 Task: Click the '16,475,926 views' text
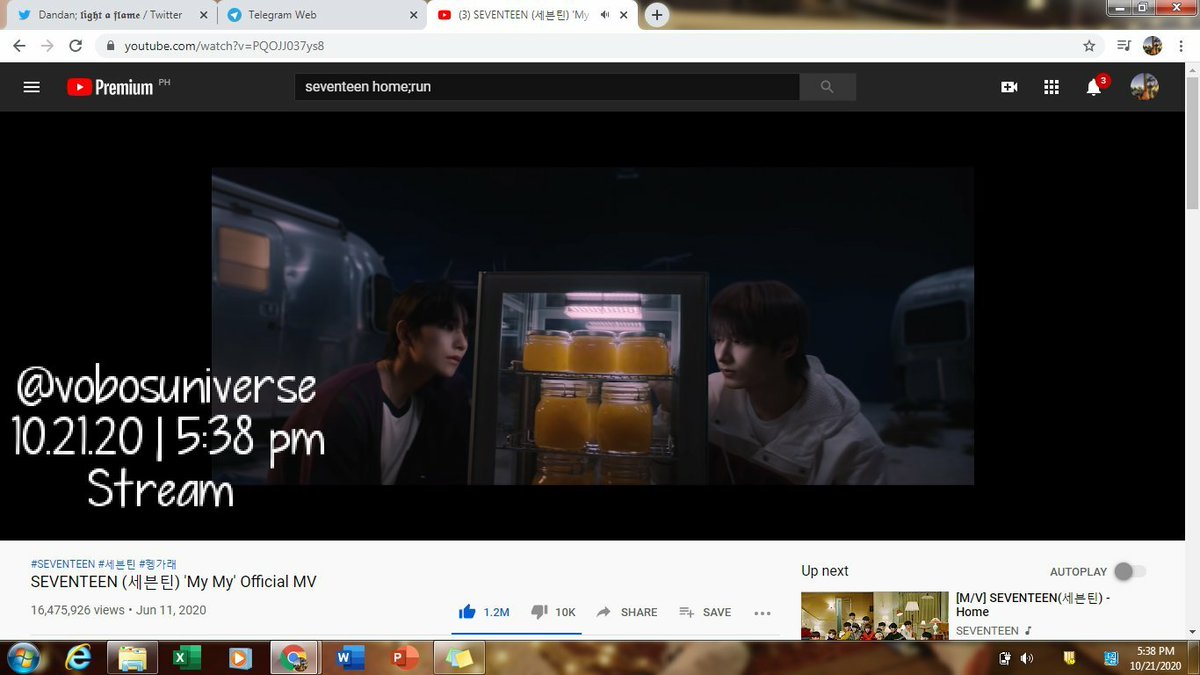tap(78, 610)
